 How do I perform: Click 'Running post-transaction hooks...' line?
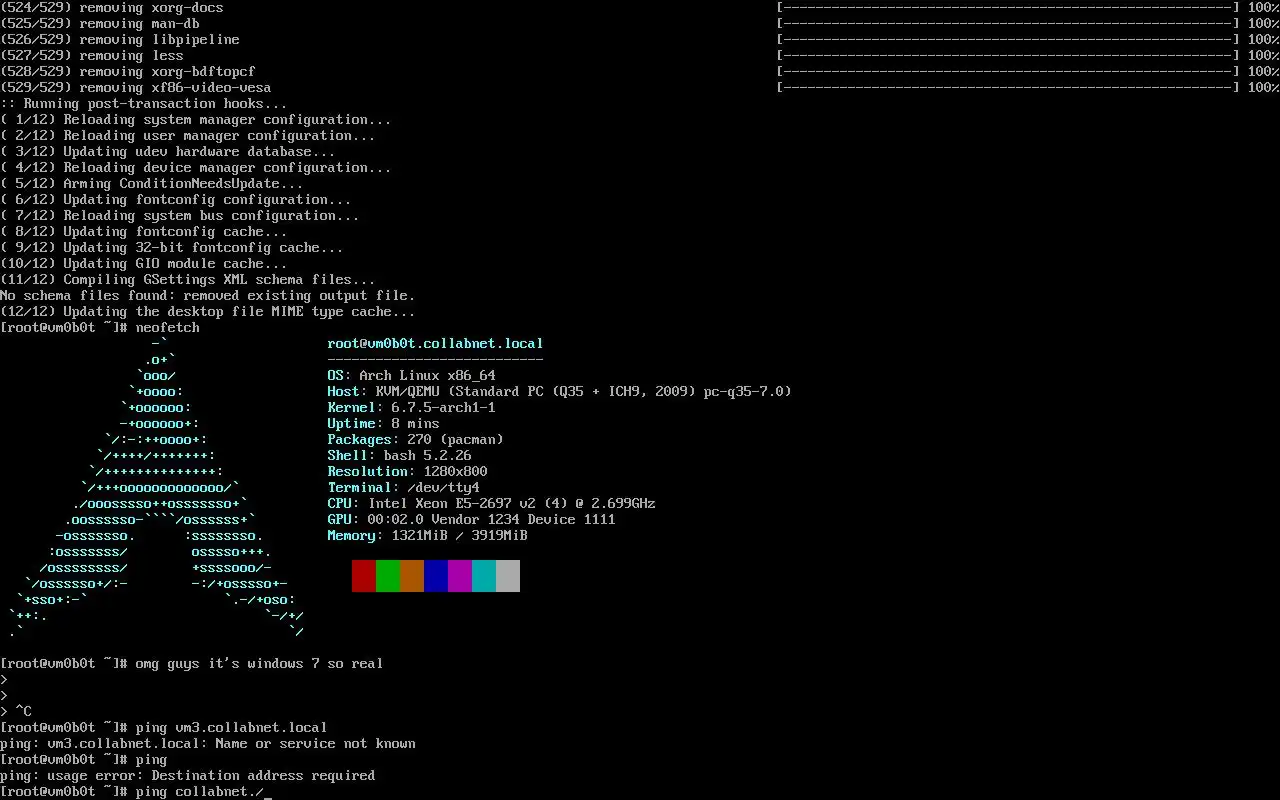144,104
